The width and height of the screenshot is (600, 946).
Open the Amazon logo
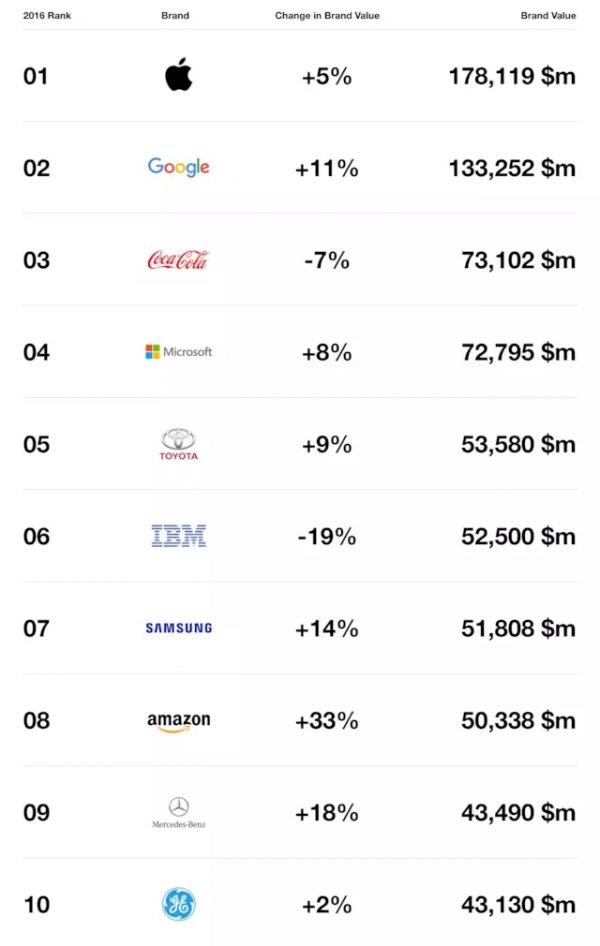tap(179, 721)
